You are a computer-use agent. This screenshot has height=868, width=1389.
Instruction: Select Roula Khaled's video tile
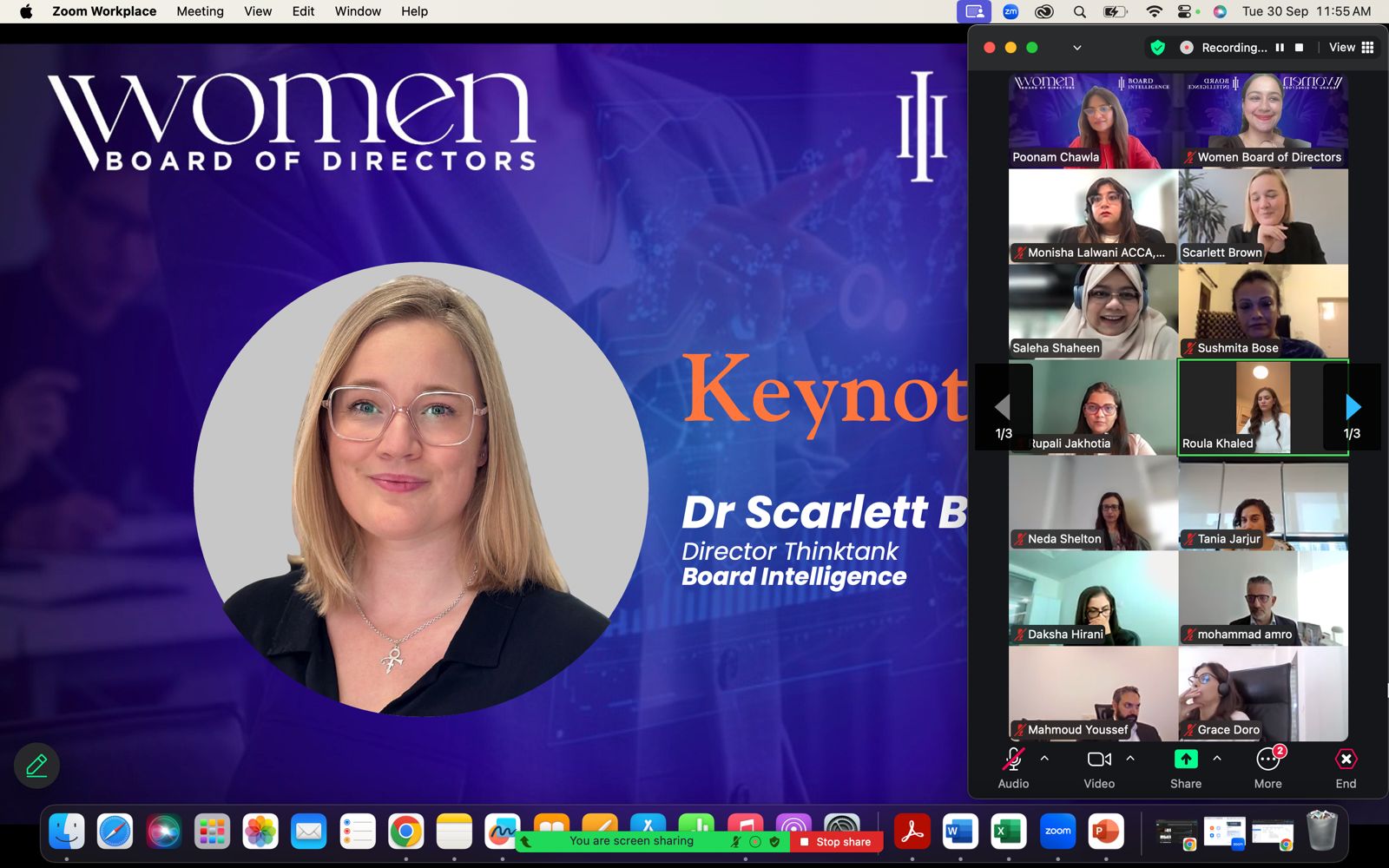click(1262, 406)
